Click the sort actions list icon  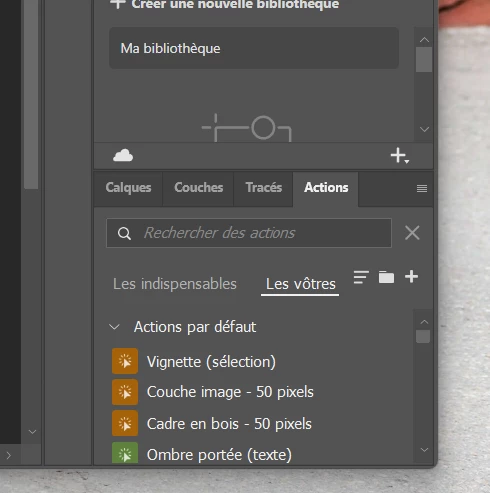(361, 277)
